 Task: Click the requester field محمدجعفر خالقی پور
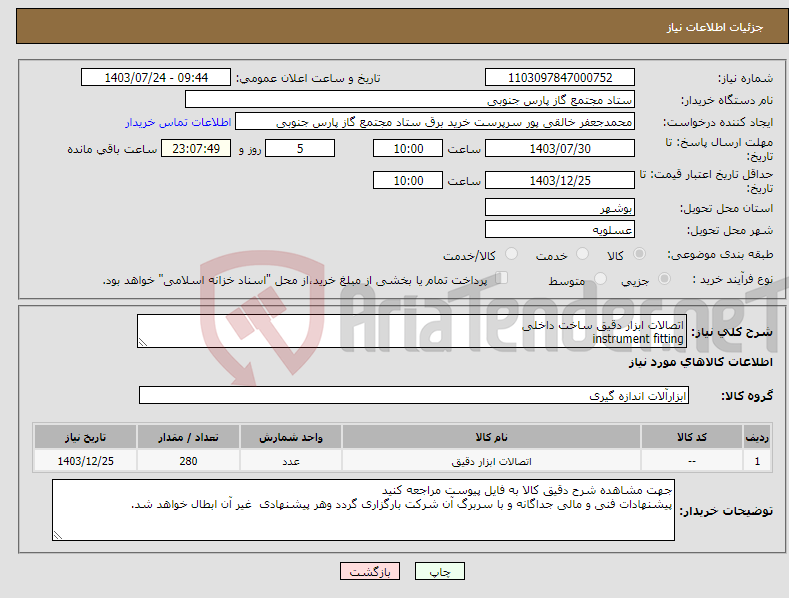coord(435,122)
